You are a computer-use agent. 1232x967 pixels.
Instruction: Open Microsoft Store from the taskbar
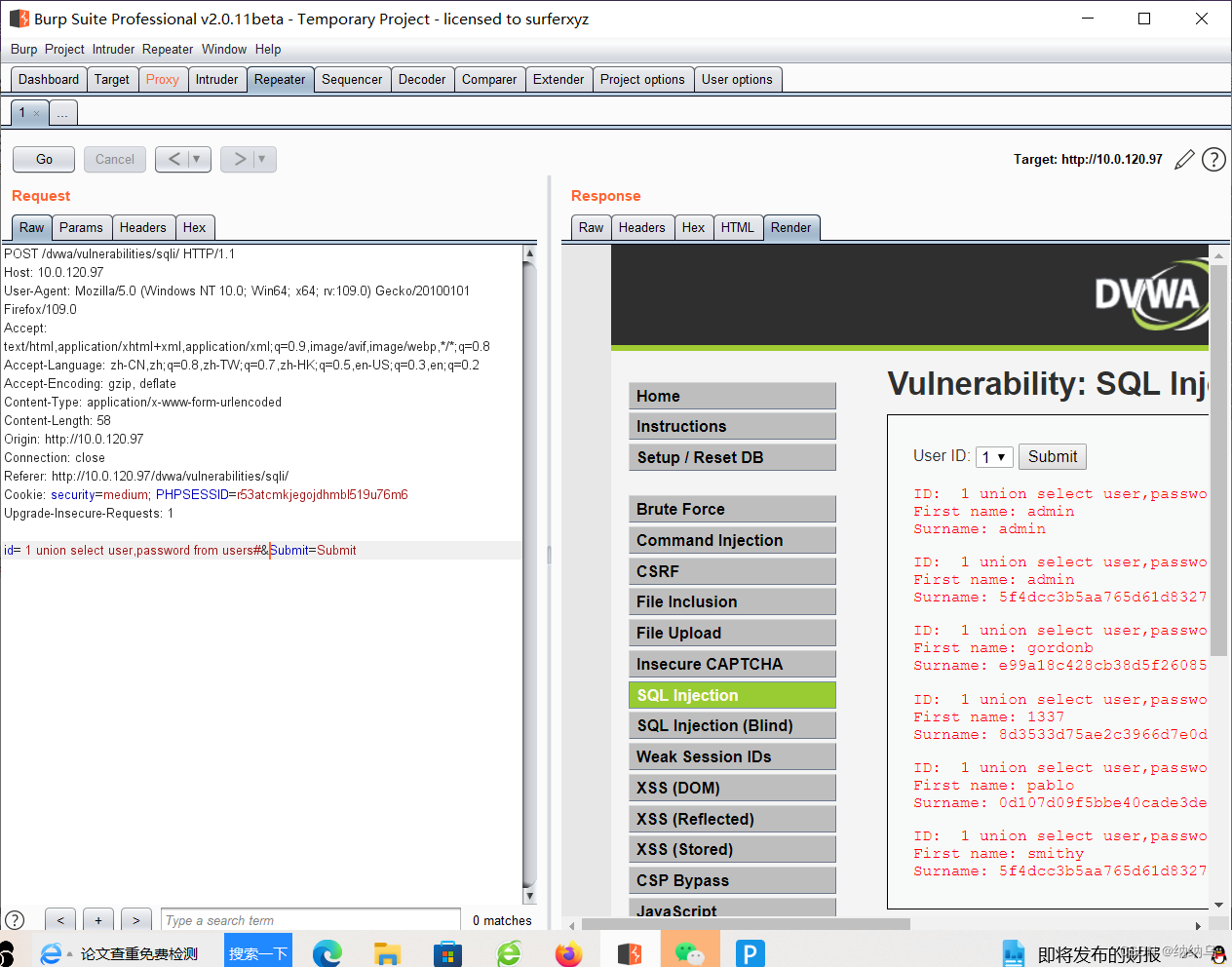[447, 952]
